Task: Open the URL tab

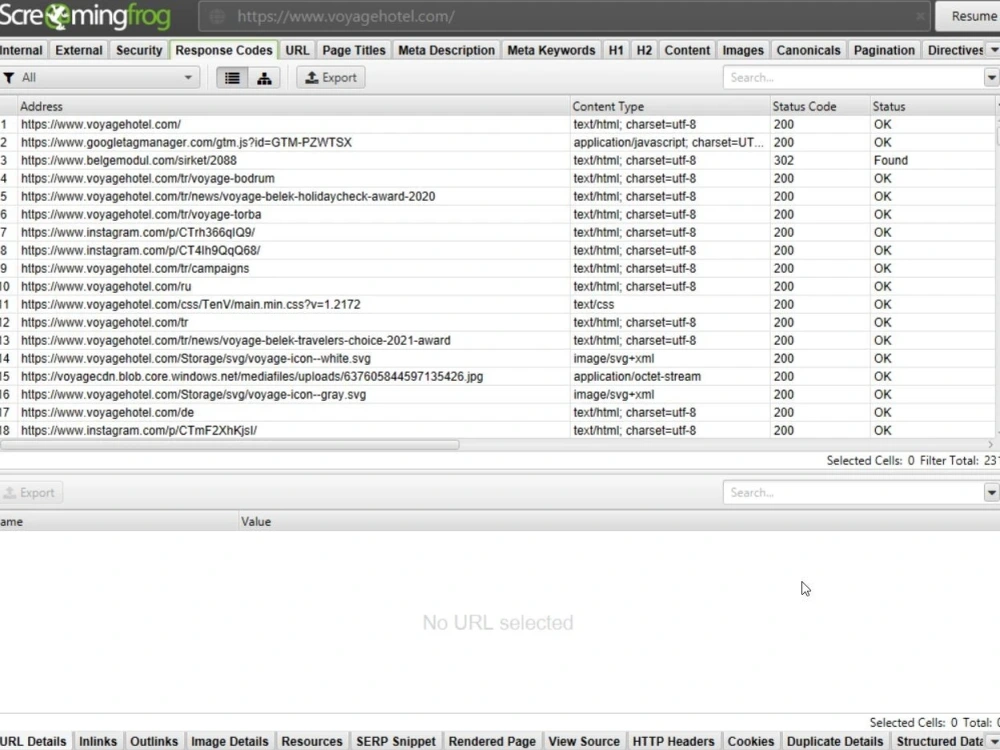Action: click(x=297, y=50)
